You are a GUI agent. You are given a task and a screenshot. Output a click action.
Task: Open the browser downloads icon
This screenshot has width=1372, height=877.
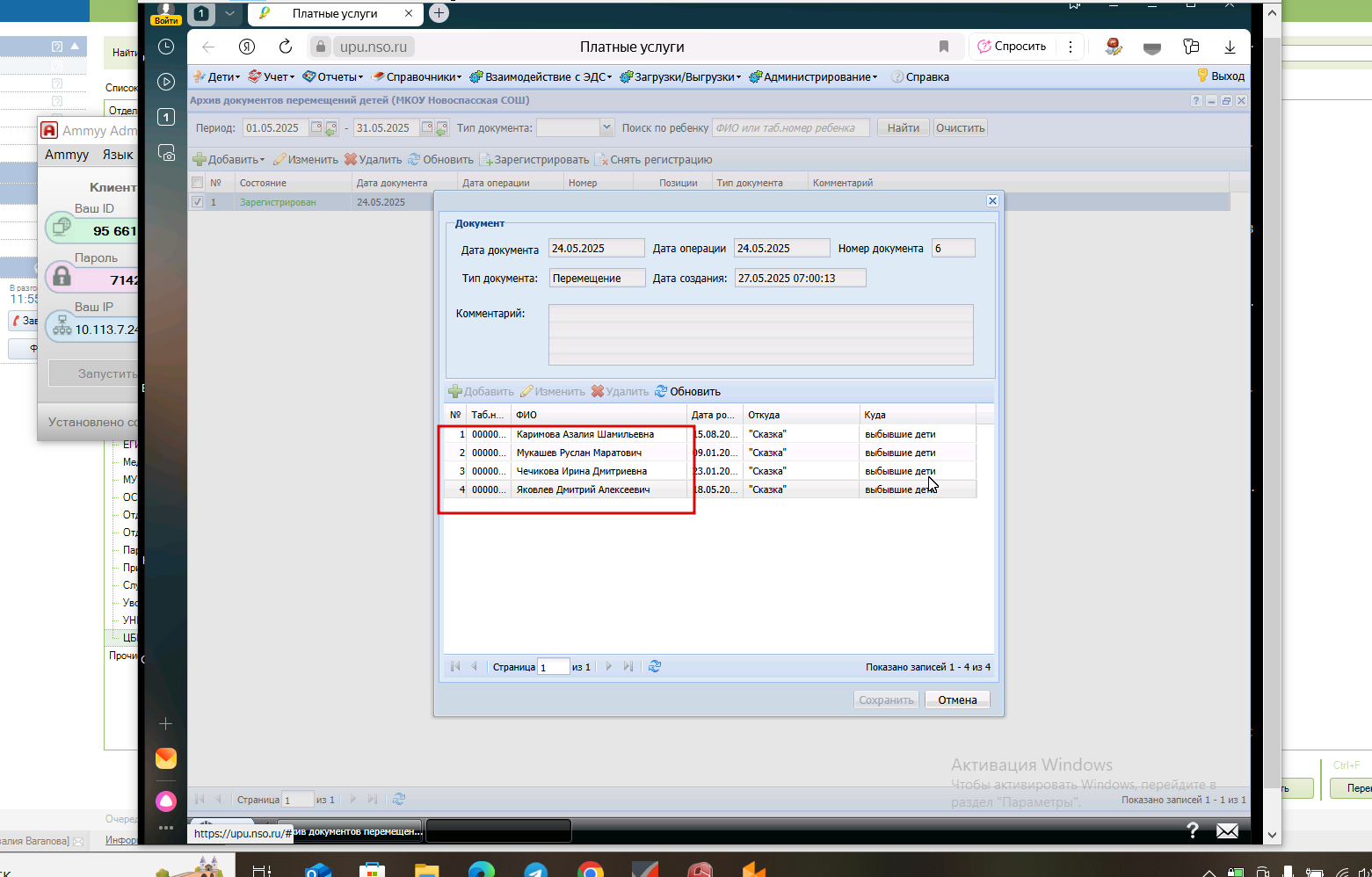(x=1230, y=47)
